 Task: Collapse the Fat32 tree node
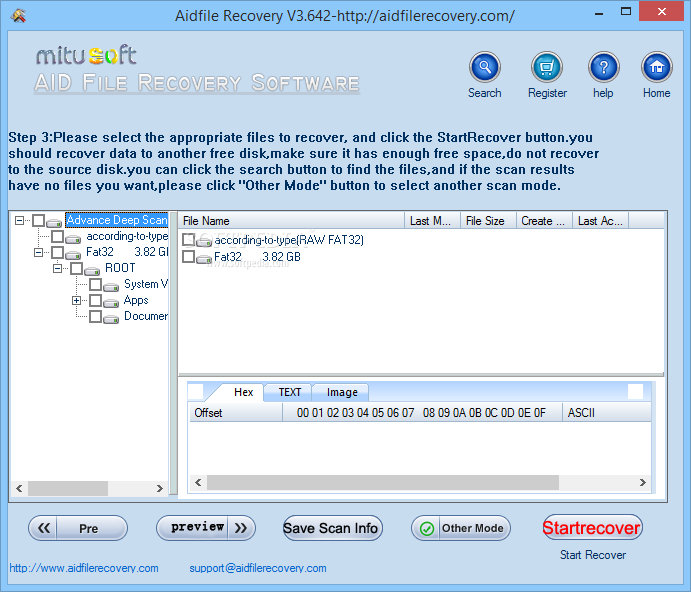point(38,252)
